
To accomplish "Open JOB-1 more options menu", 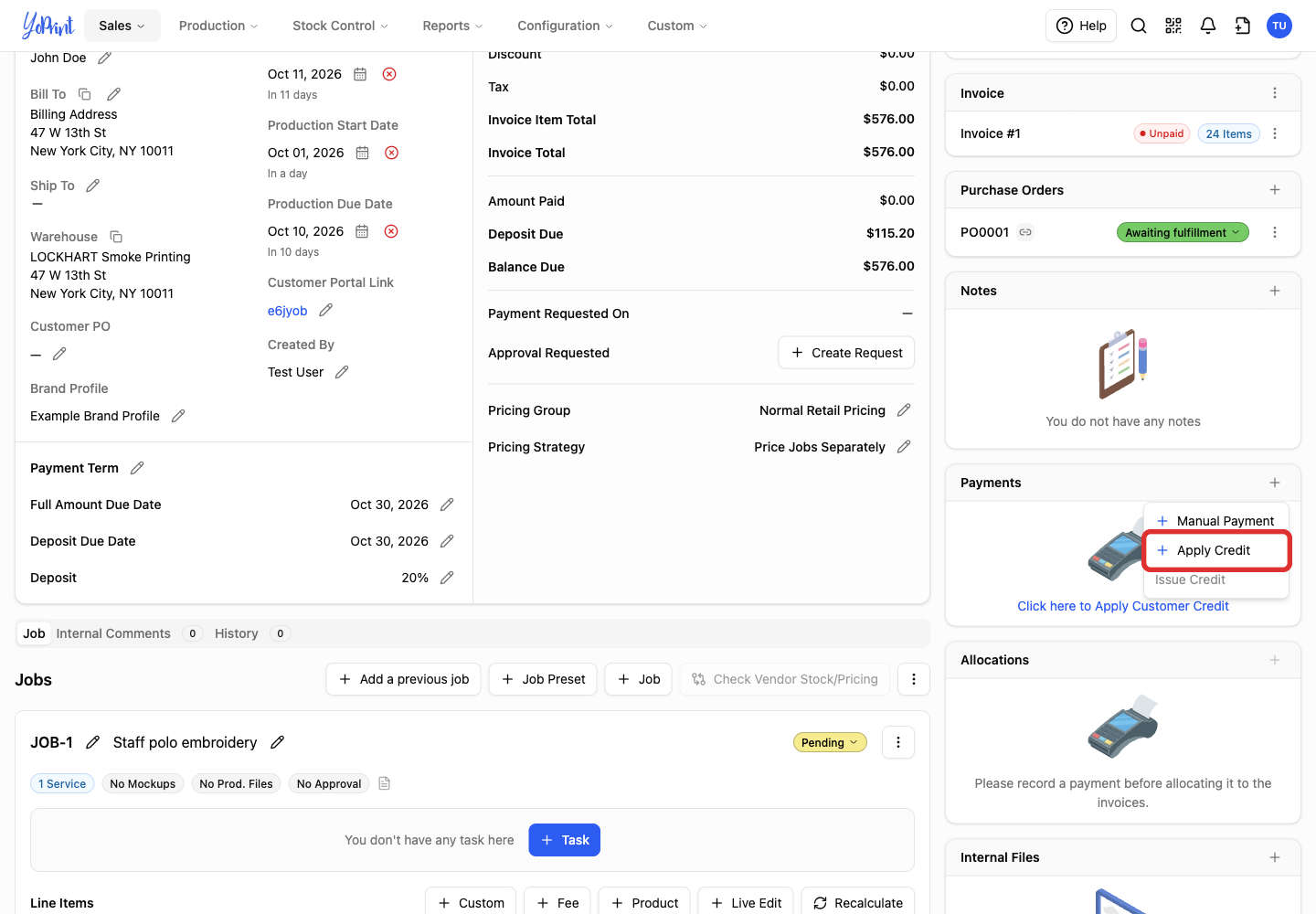I will point(898,742).
